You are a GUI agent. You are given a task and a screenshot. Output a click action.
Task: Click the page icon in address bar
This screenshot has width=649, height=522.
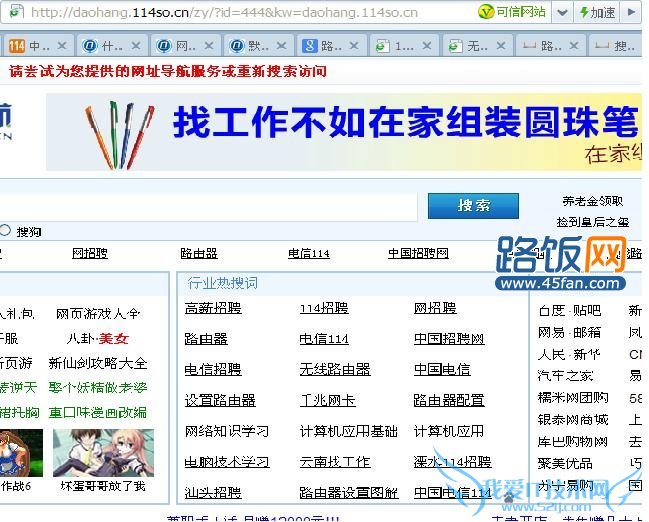pos(16,11)
